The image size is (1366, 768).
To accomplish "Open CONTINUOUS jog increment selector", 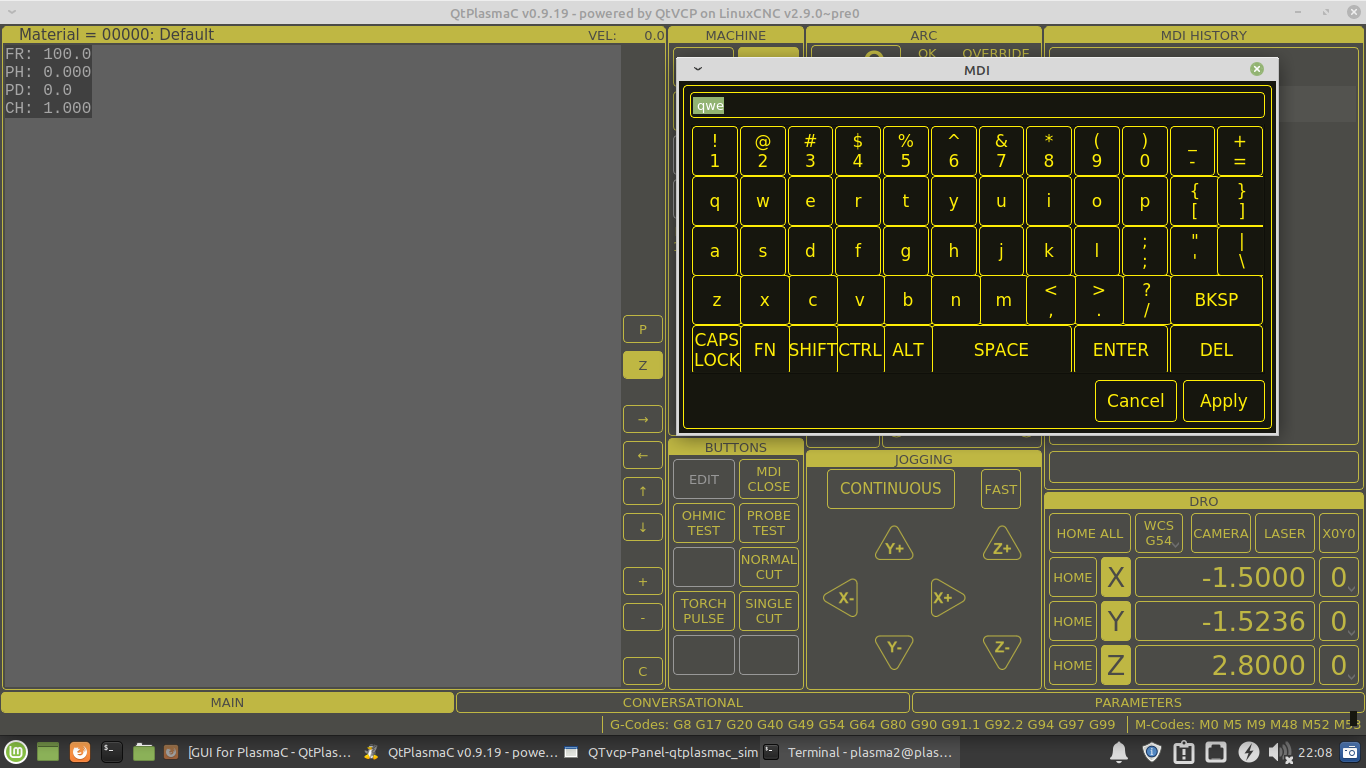I will 891,489.
